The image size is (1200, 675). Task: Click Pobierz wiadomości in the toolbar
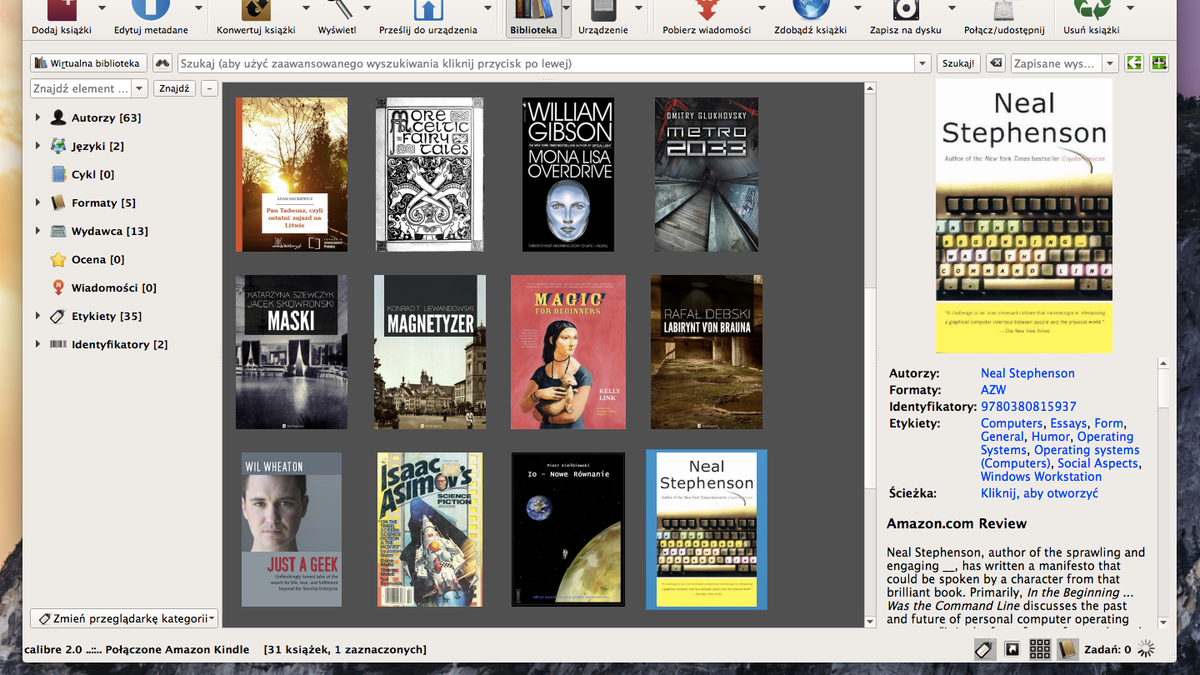tap(707, 20)
